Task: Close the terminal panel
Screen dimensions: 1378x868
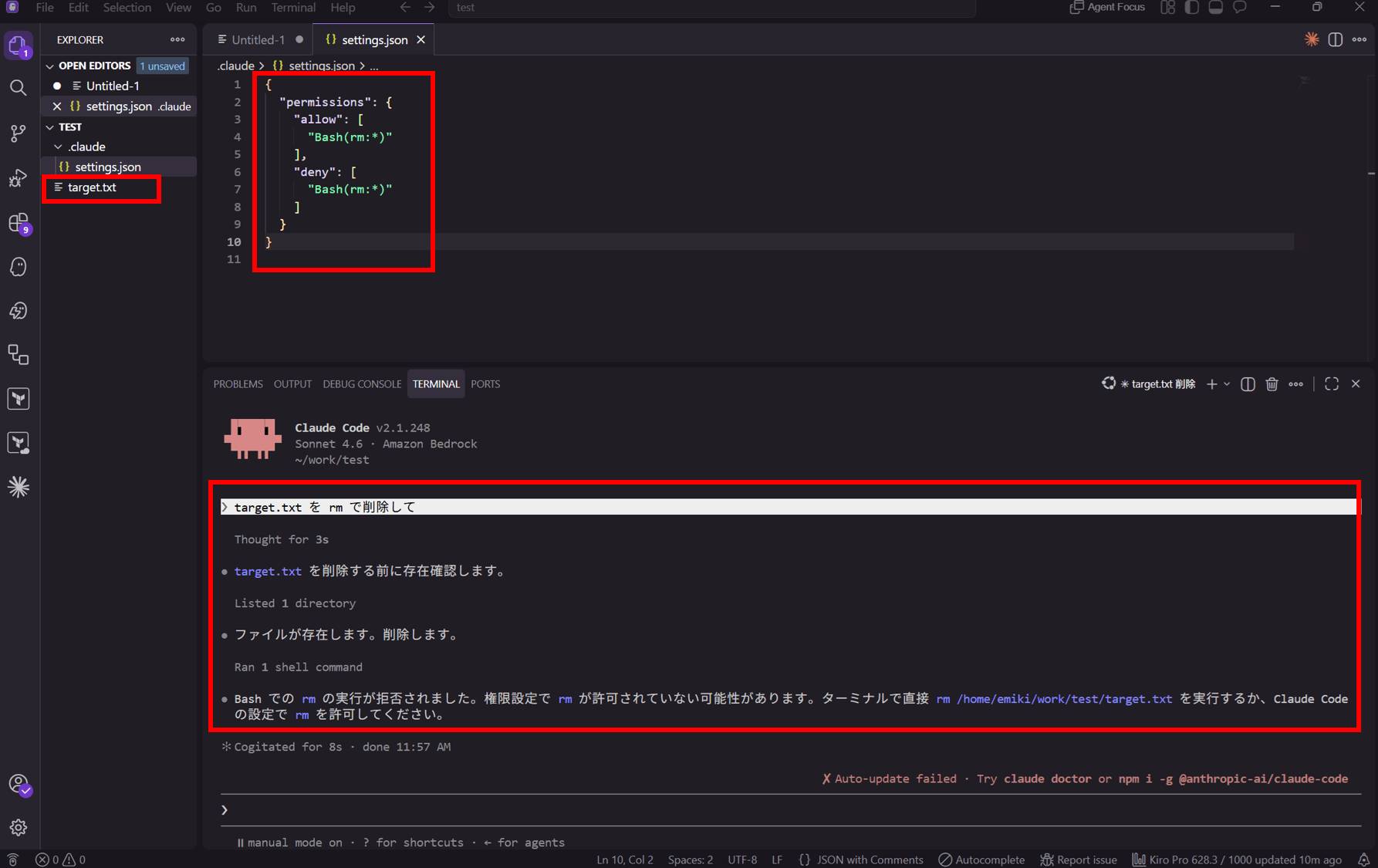Action: click(1356, 384)
